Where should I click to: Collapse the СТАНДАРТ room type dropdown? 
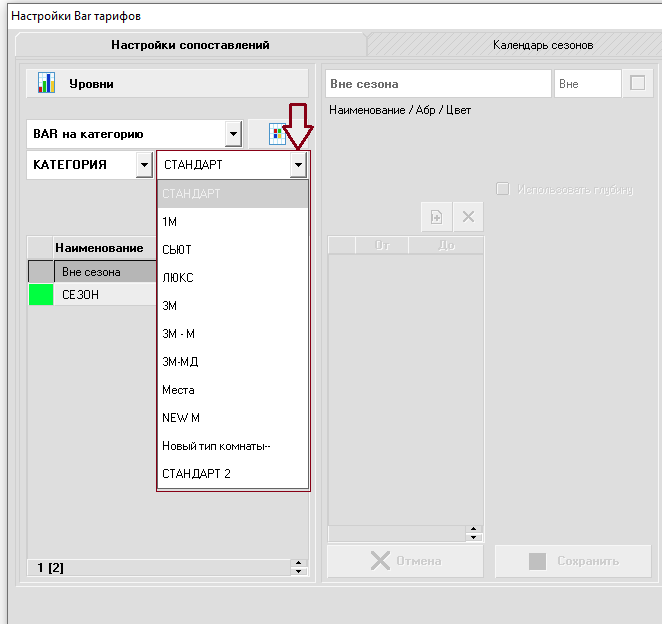pyautogui.click(x=297, y=165)
